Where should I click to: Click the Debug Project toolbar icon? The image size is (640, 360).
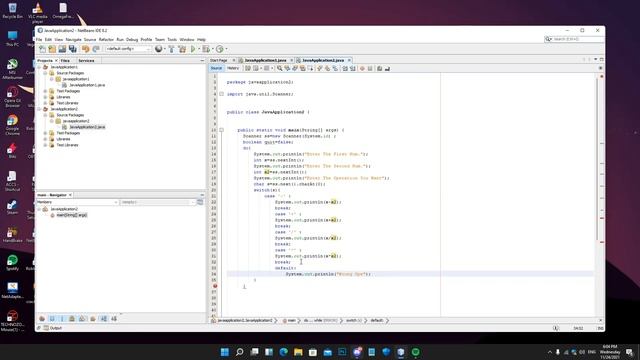[206, 49]
